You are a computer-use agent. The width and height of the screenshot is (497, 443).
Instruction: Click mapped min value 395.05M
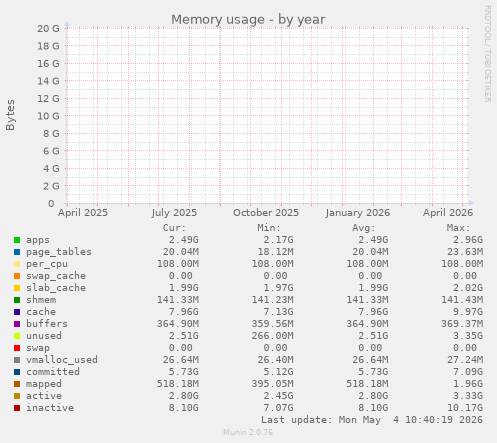click(x=272, y=384)
